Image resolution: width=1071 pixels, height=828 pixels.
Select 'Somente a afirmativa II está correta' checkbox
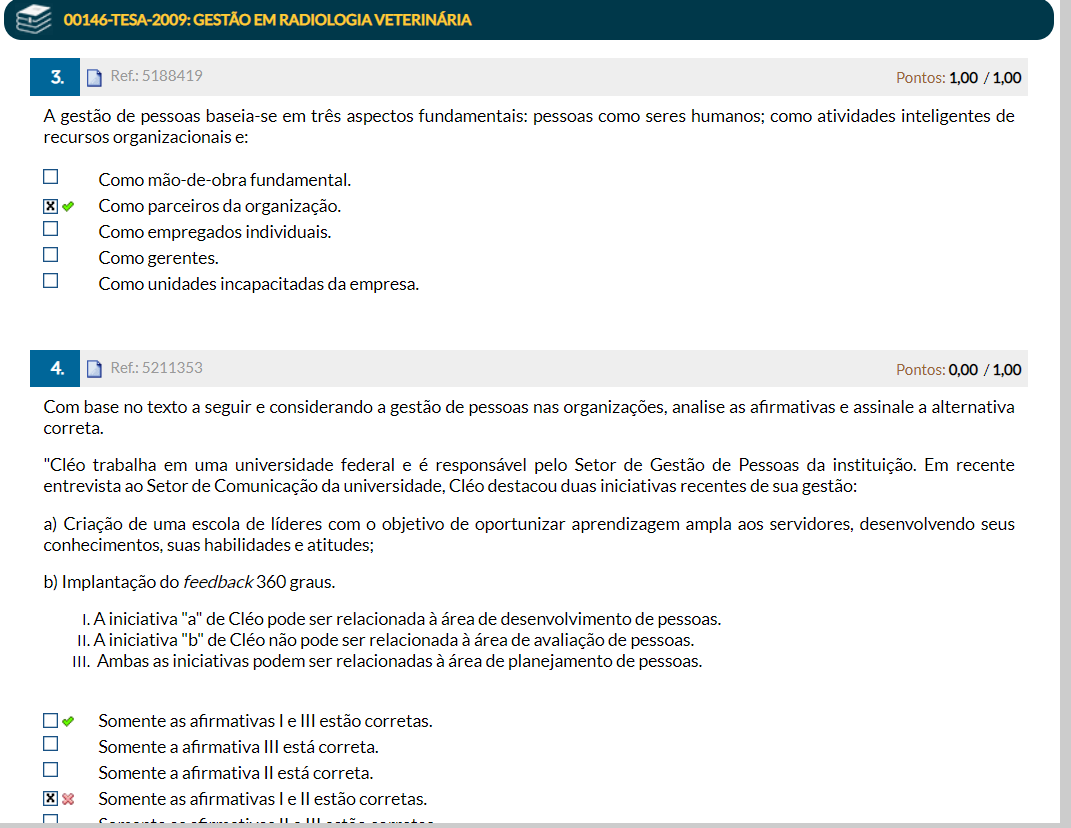click(x=51, y=770)
